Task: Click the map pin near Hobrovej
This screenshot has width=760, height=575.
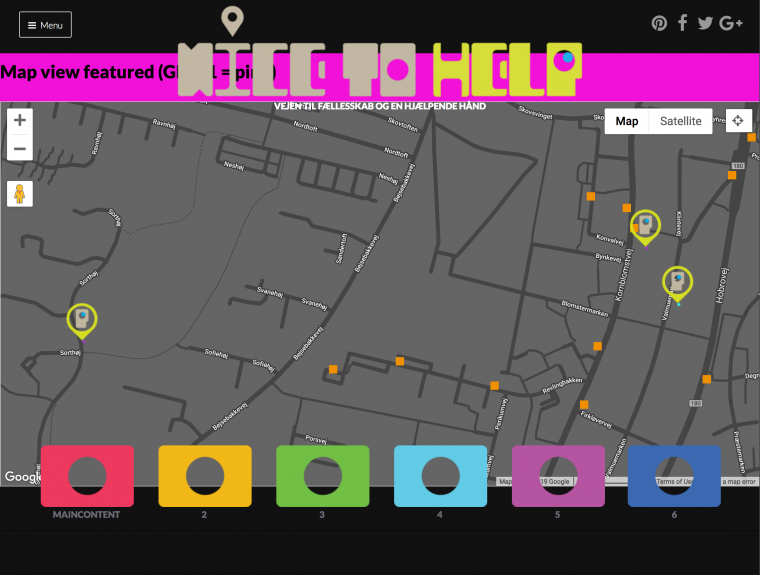Action: (x=678, y=284)
